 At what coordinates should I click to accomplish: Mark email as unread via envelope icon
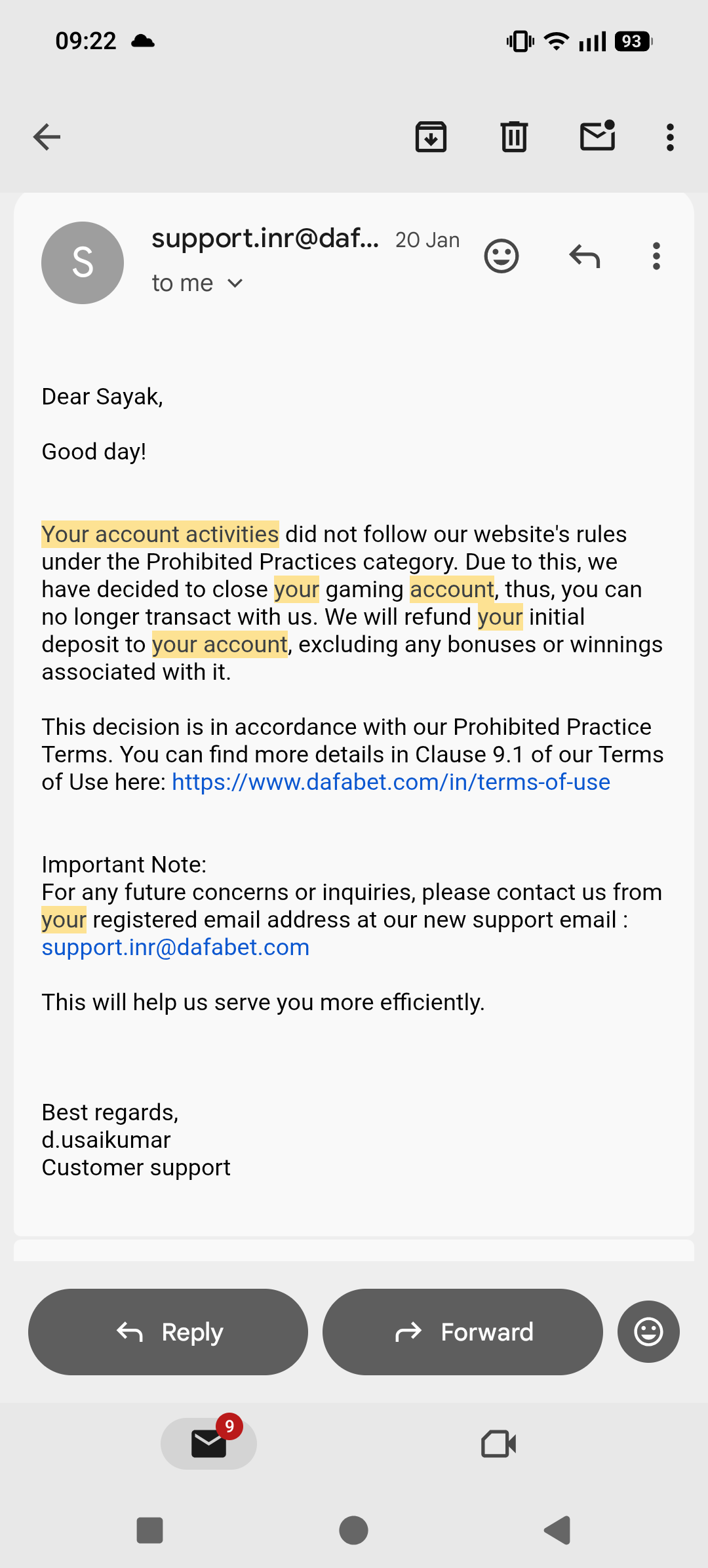coord(598,136)
